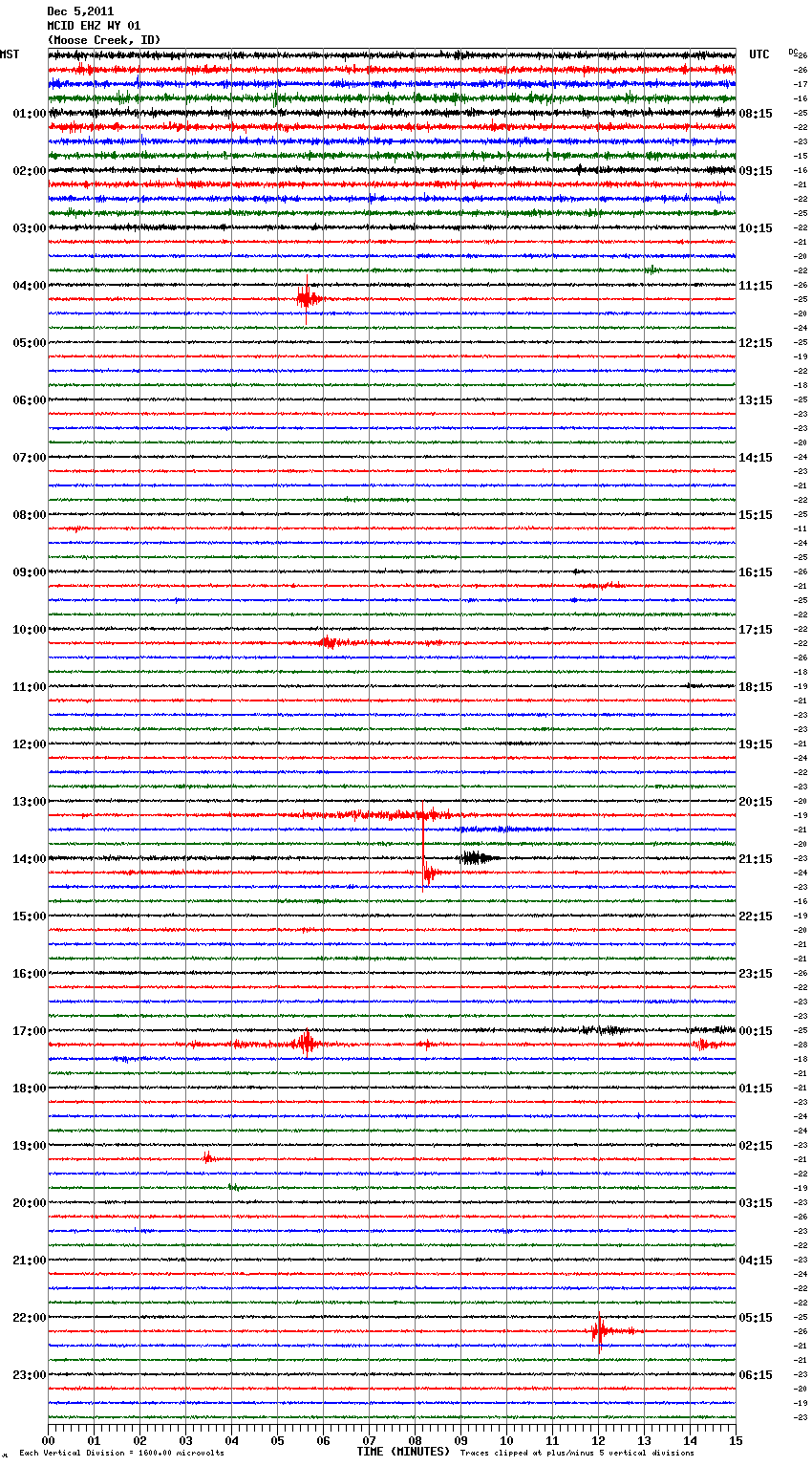812x1466 pixels.
Task: Select the station code "MCID EHZ WY 01"
Action: click(x=94, y=26)
